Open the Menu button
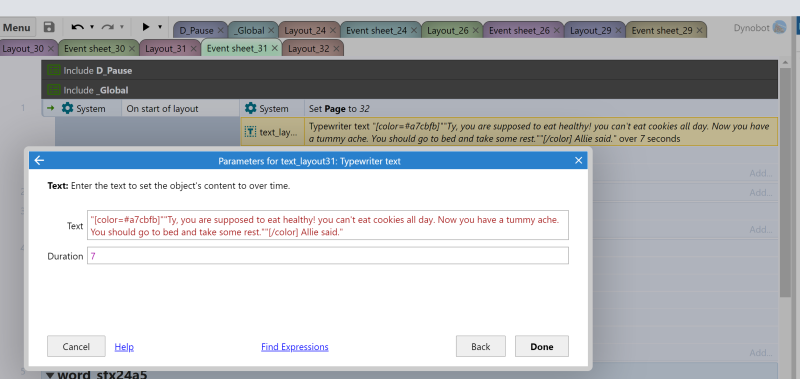Viewport: 800px width, 379px height. tap(18, 28)
